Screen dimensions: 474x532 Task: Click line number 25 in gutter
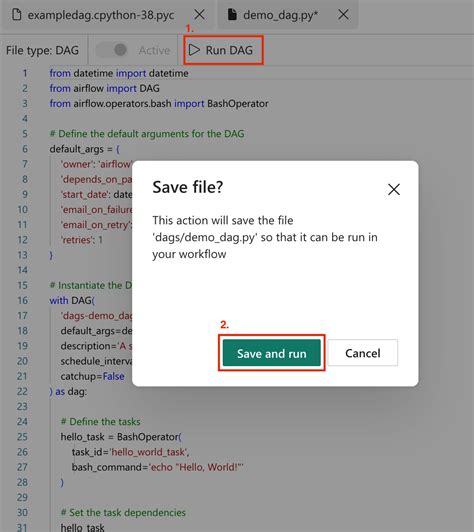tap(22, 437)
